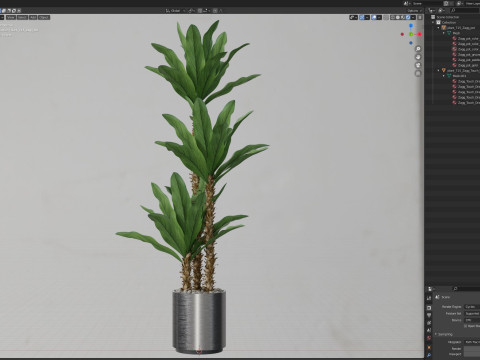This screenshot has width=480, height=360.
Task: Collapse the first mesh data item
Action: 444,33
